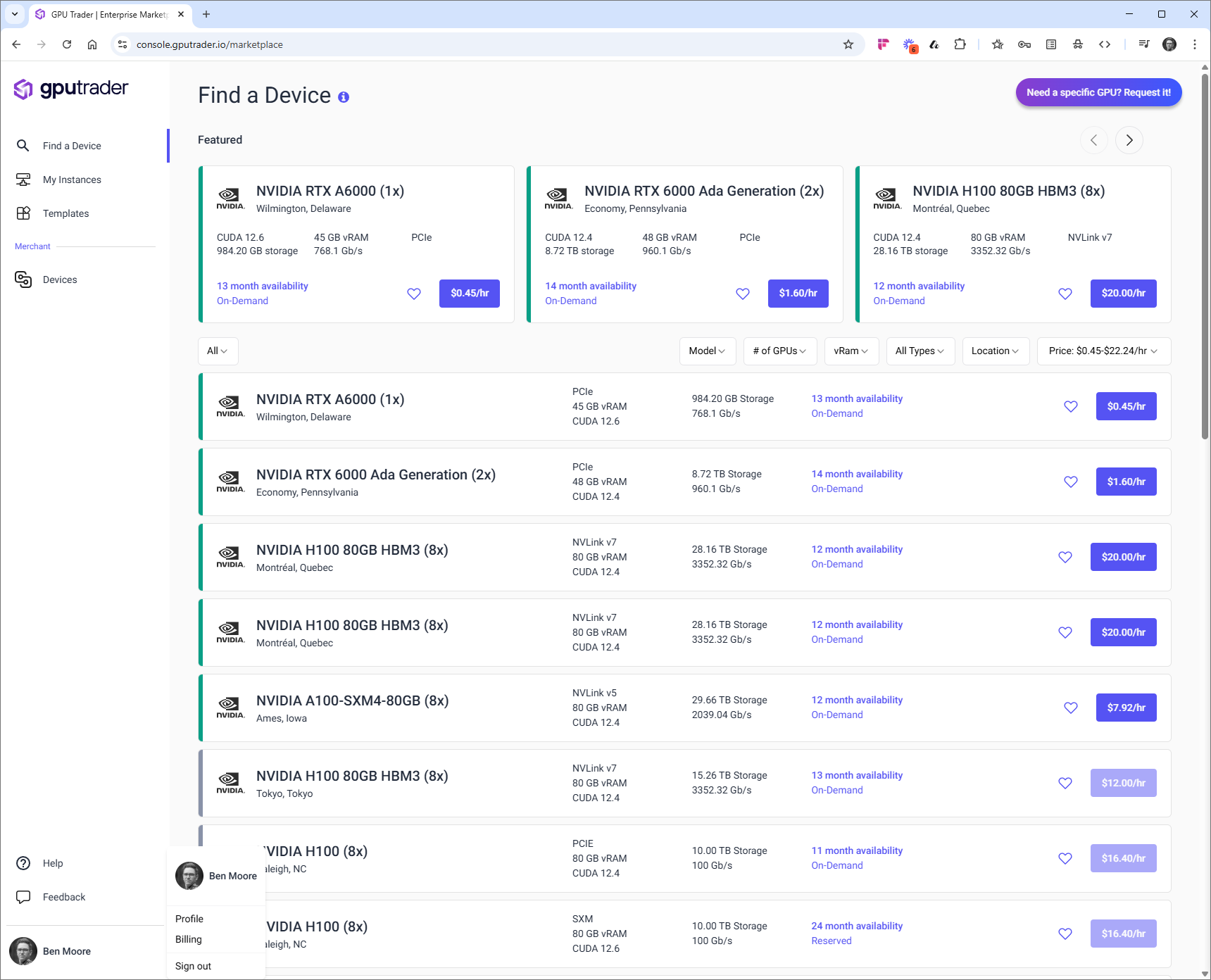
Task: Click the address bar URL
Action: (210, 44)
